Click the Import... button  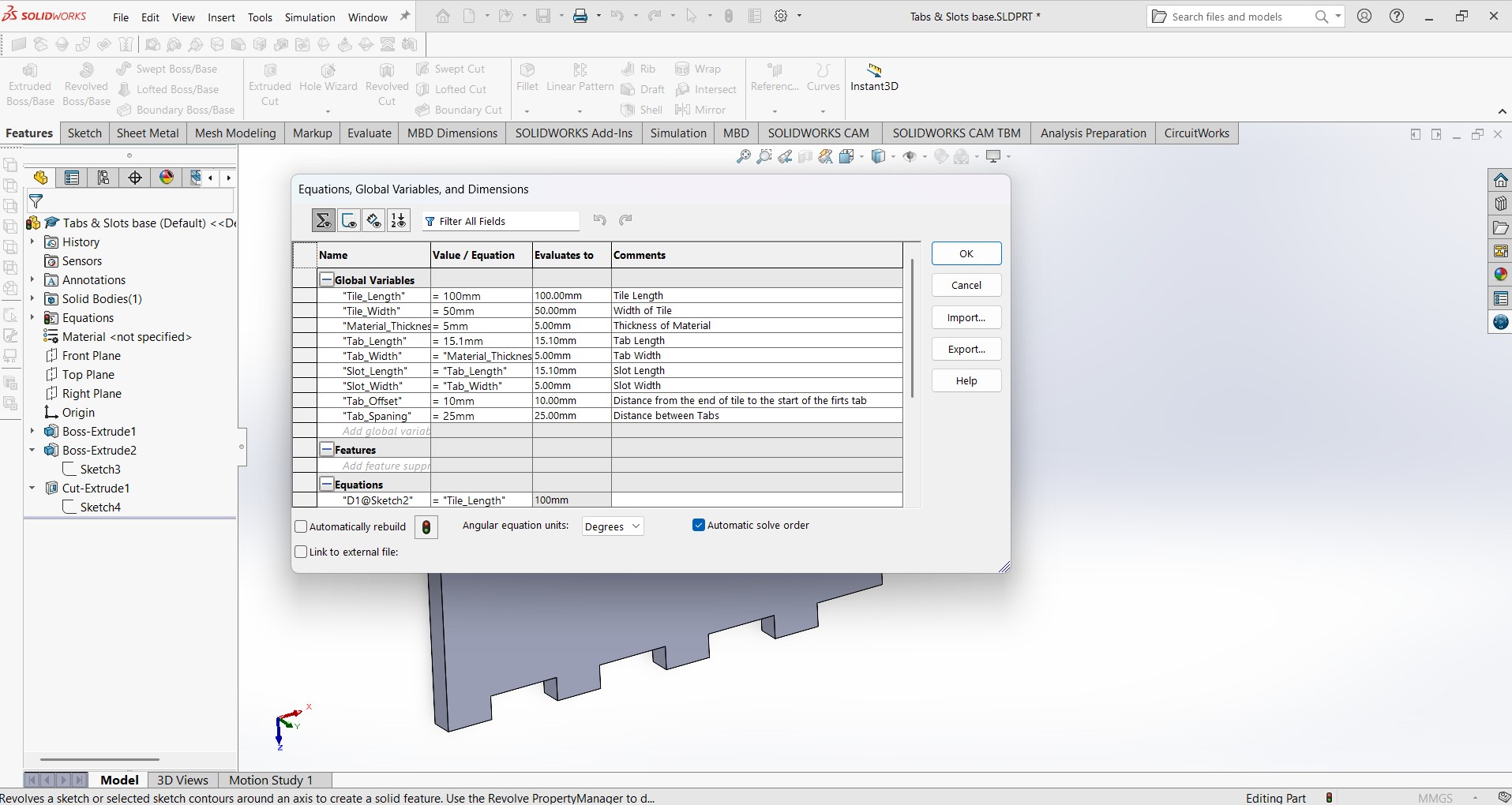(x=966, y=317)
